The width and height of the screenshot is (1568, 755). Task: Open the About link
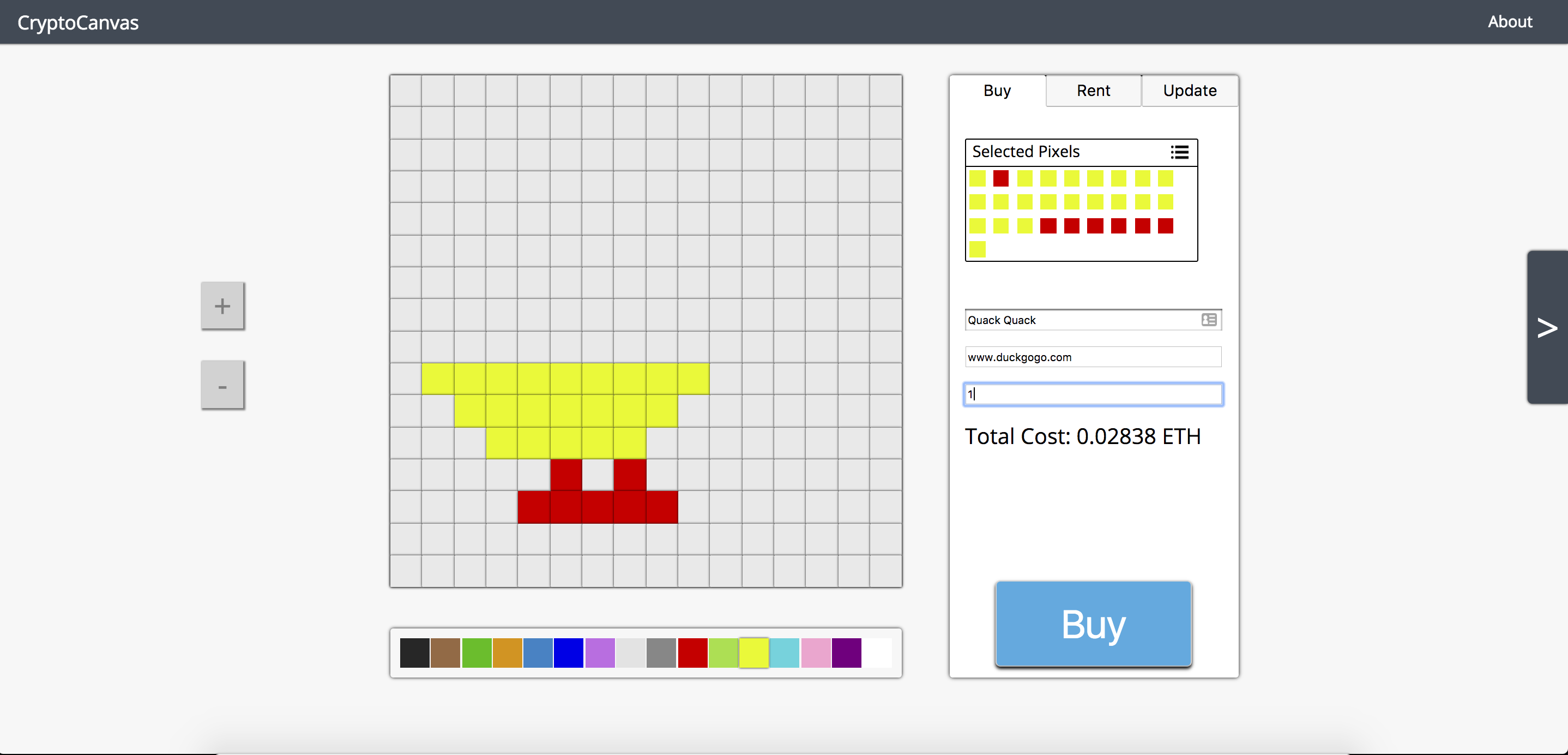click(1510, 22)
